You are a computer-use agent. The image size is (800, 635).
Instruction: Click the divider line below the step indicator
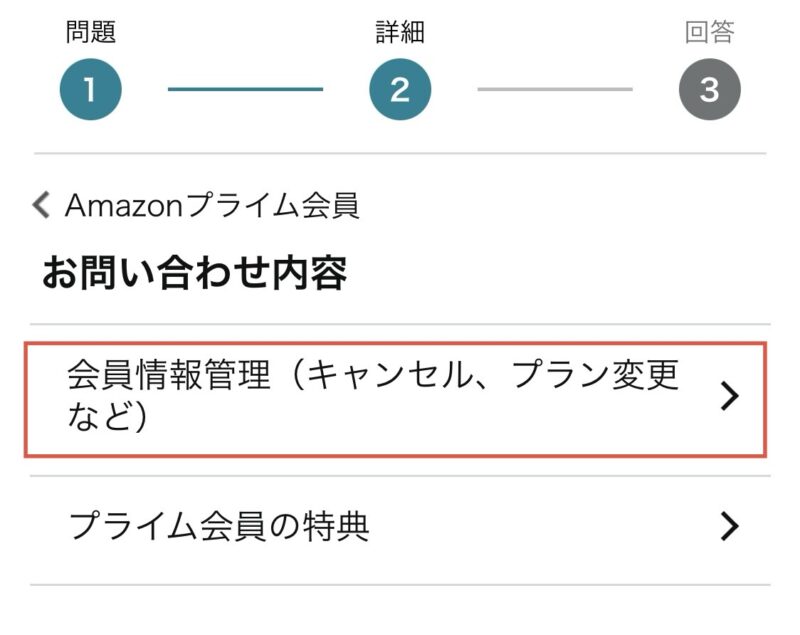[400, 153]
